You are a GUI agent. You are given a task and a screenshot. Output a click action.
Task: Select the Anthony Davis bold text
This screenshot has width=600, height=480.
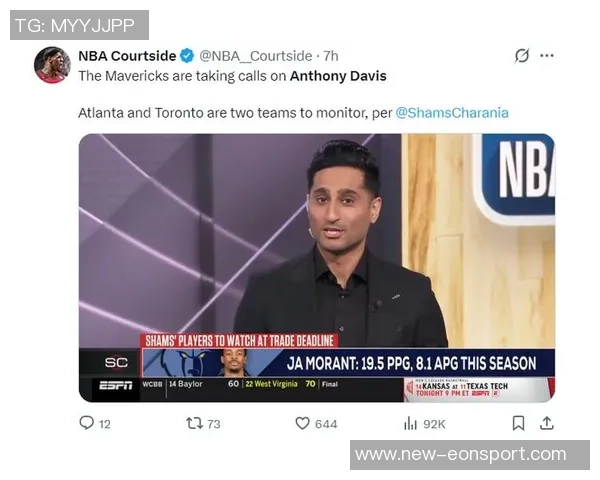point(338,76)
